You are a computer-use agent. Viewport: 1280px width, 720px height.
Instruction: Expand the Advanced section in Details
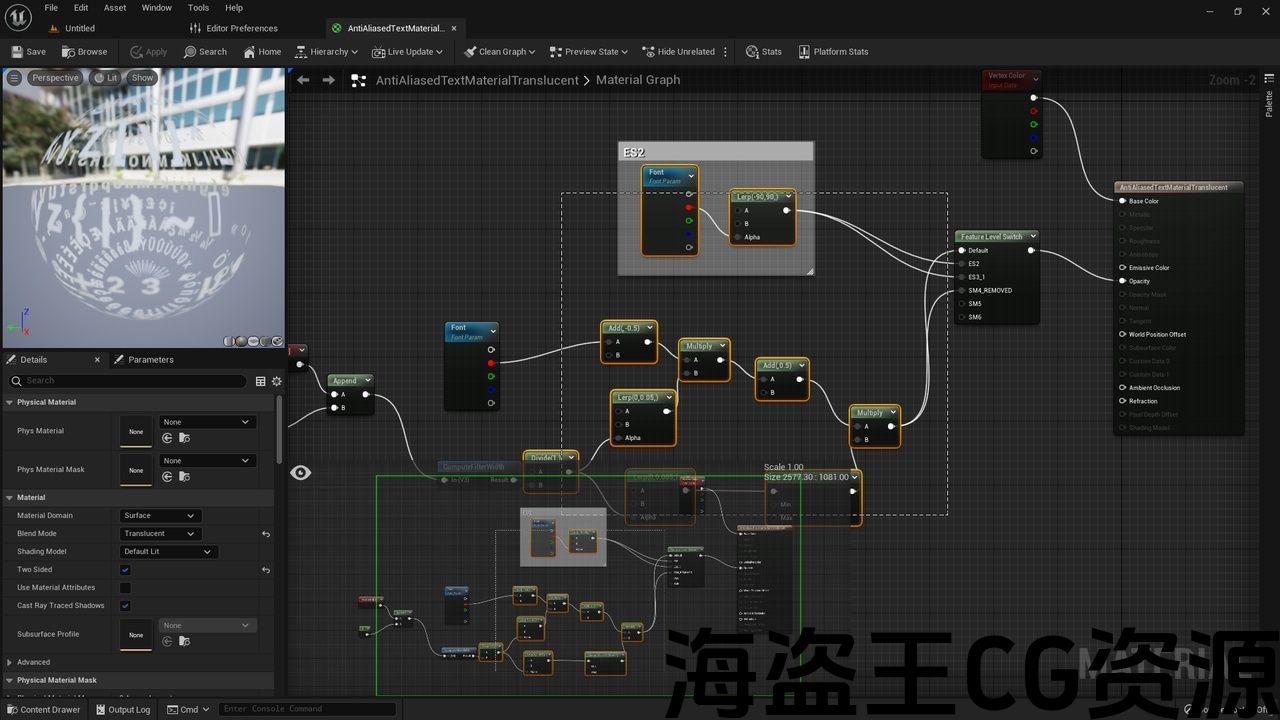coord(10,662)
